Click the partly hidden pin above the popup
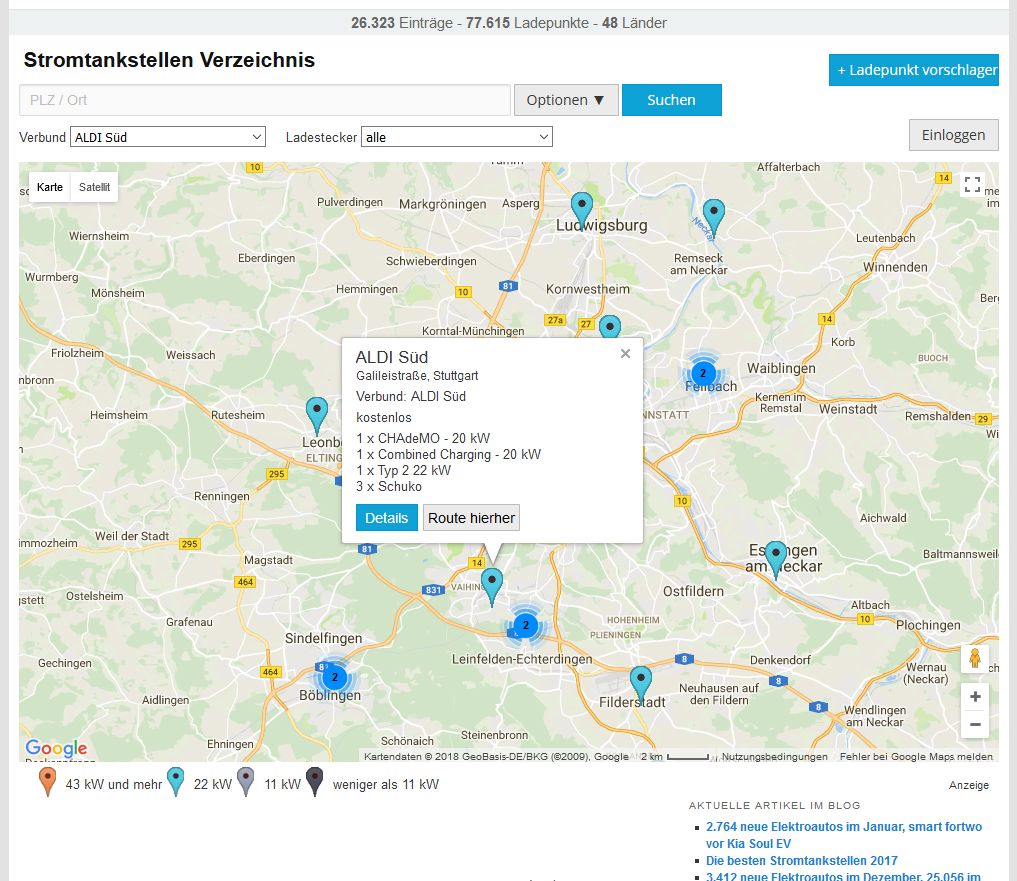This screenshot has height=881, width=1017. [x=610, y=326]
